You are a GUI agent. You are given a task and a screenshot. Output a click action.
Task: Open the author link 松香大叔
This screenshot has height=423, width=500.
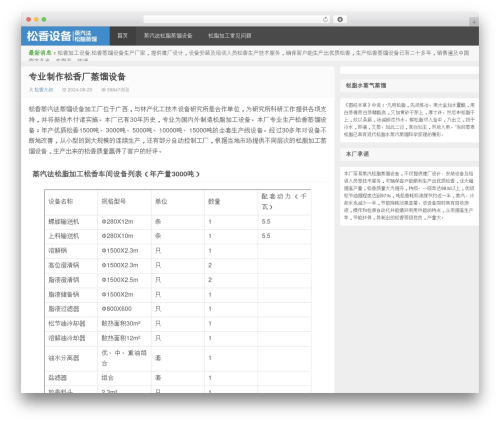44,90
